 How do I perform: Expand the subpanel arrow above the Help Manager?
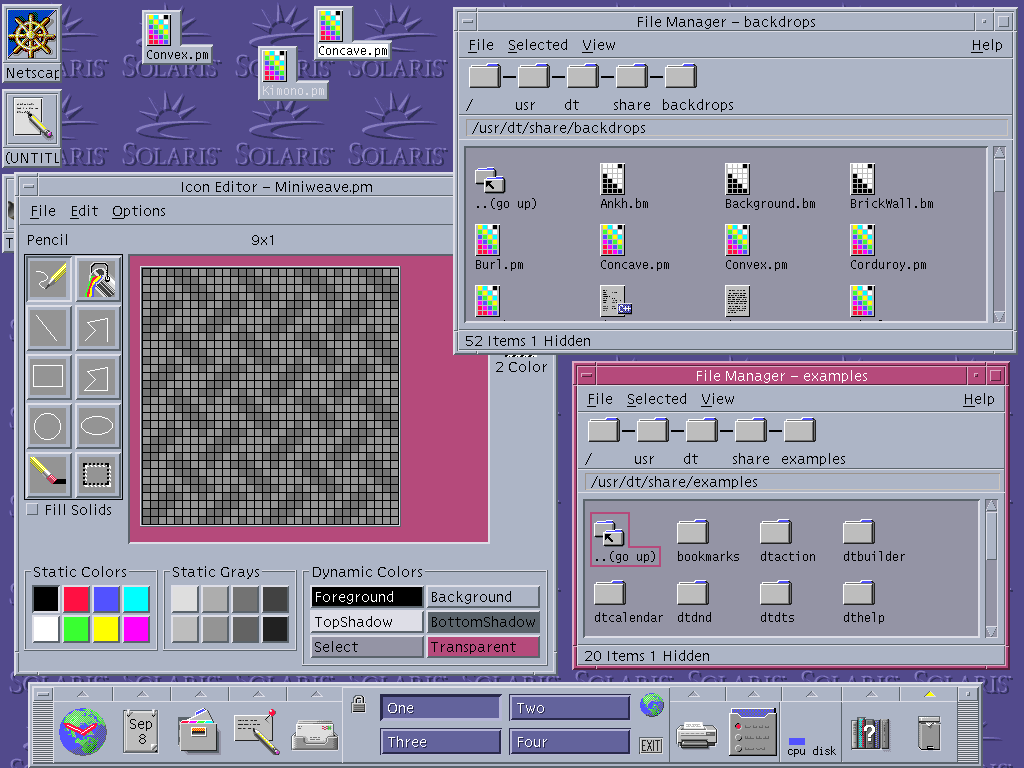(x=871, y=694)
